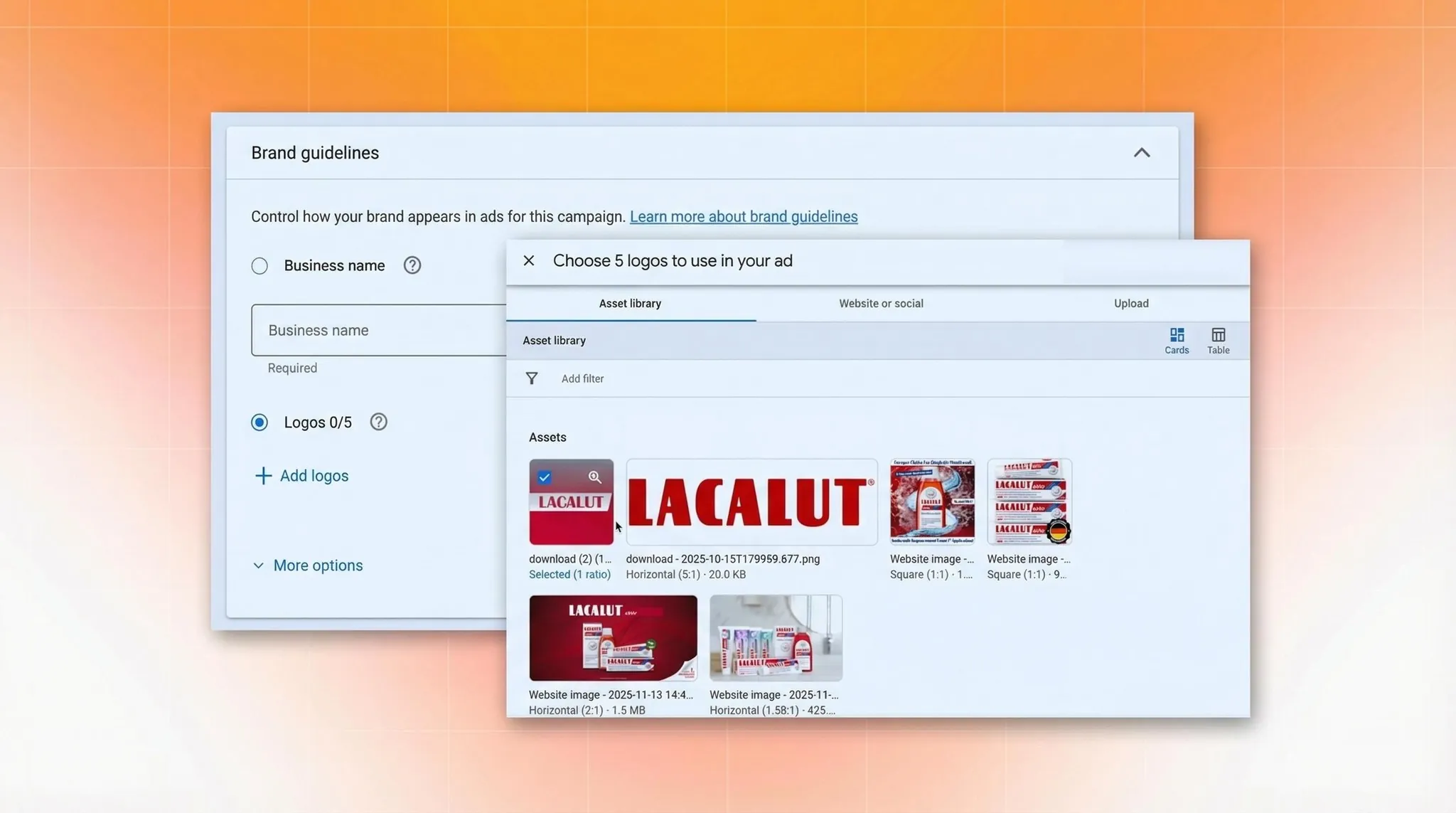Viewport: 1456px width, 813px height.
Task: Click 'Horizontal (2:1) · 1.5 MB' text
Action: [587, 710]
